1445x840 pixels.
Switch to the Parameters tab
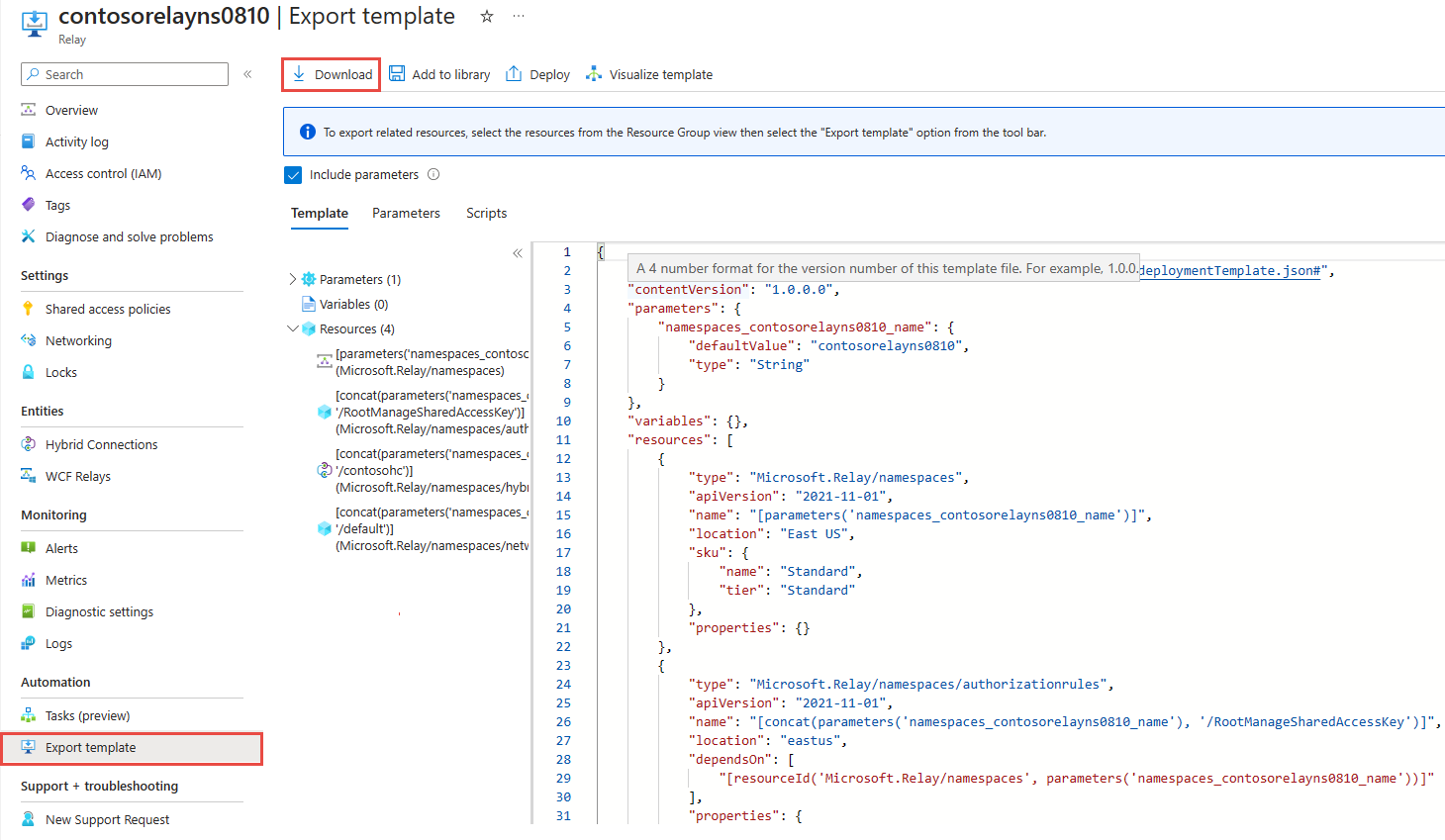point(406,213)
